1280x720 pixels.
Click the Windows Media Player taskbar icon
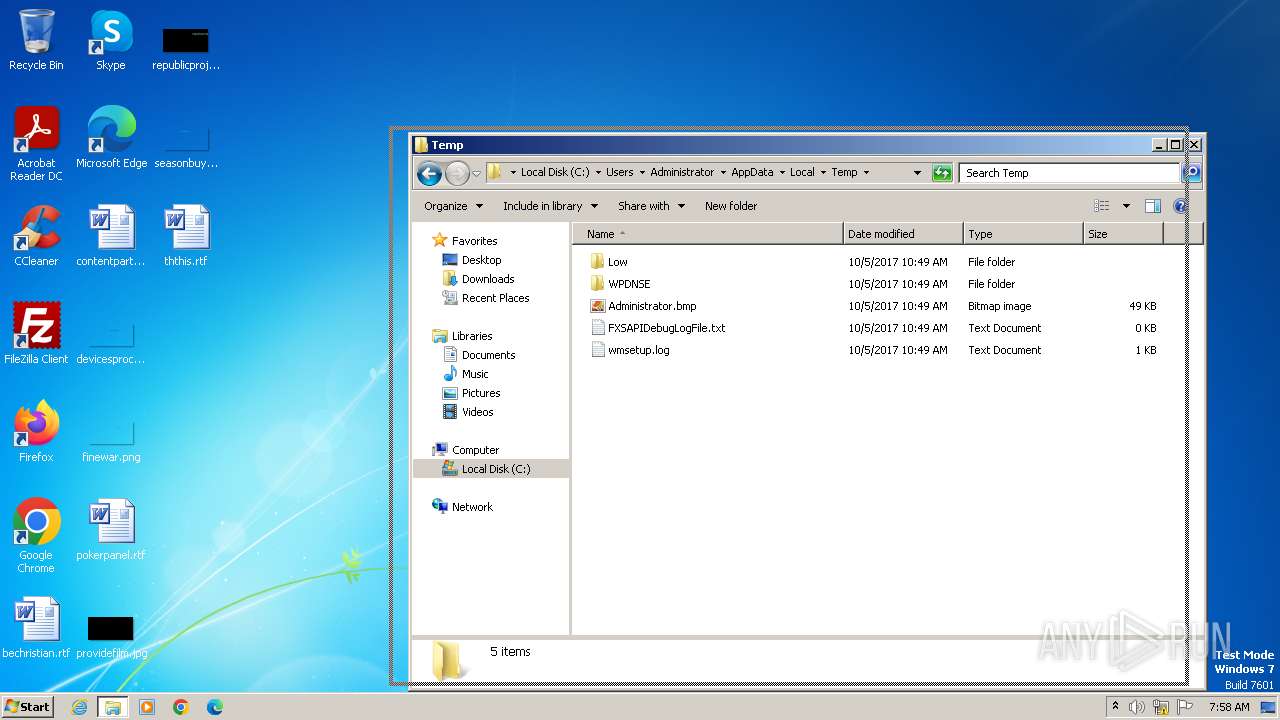click(x=147, y=707)
